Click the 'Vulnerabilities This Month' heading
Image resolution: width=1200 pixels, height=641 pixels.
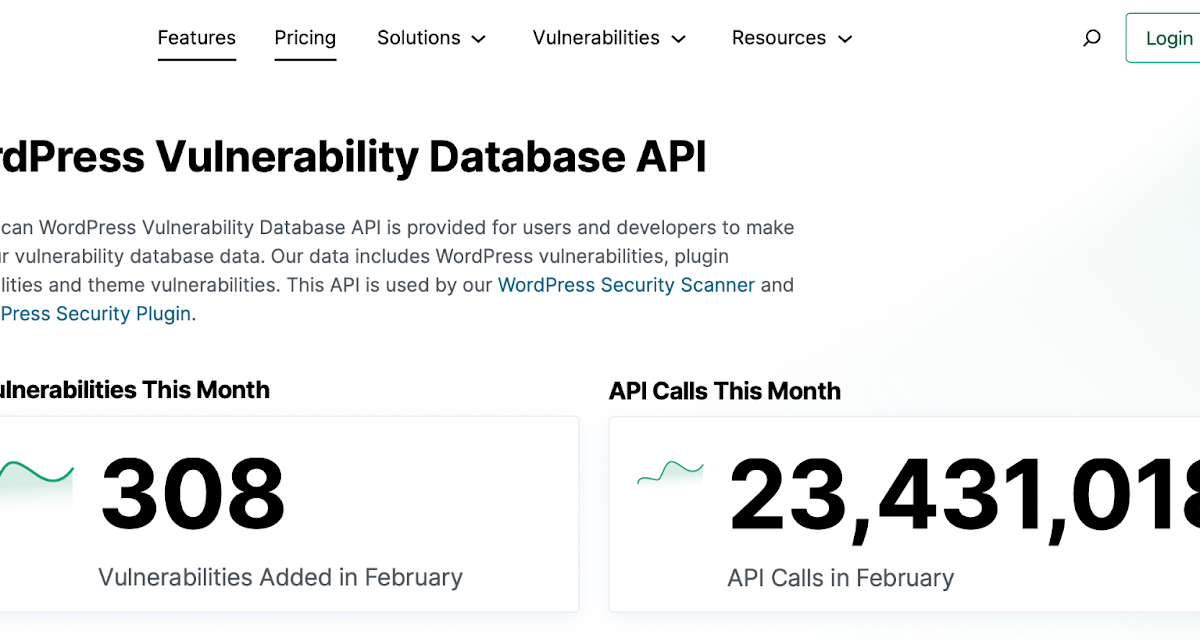pos(135,390)
